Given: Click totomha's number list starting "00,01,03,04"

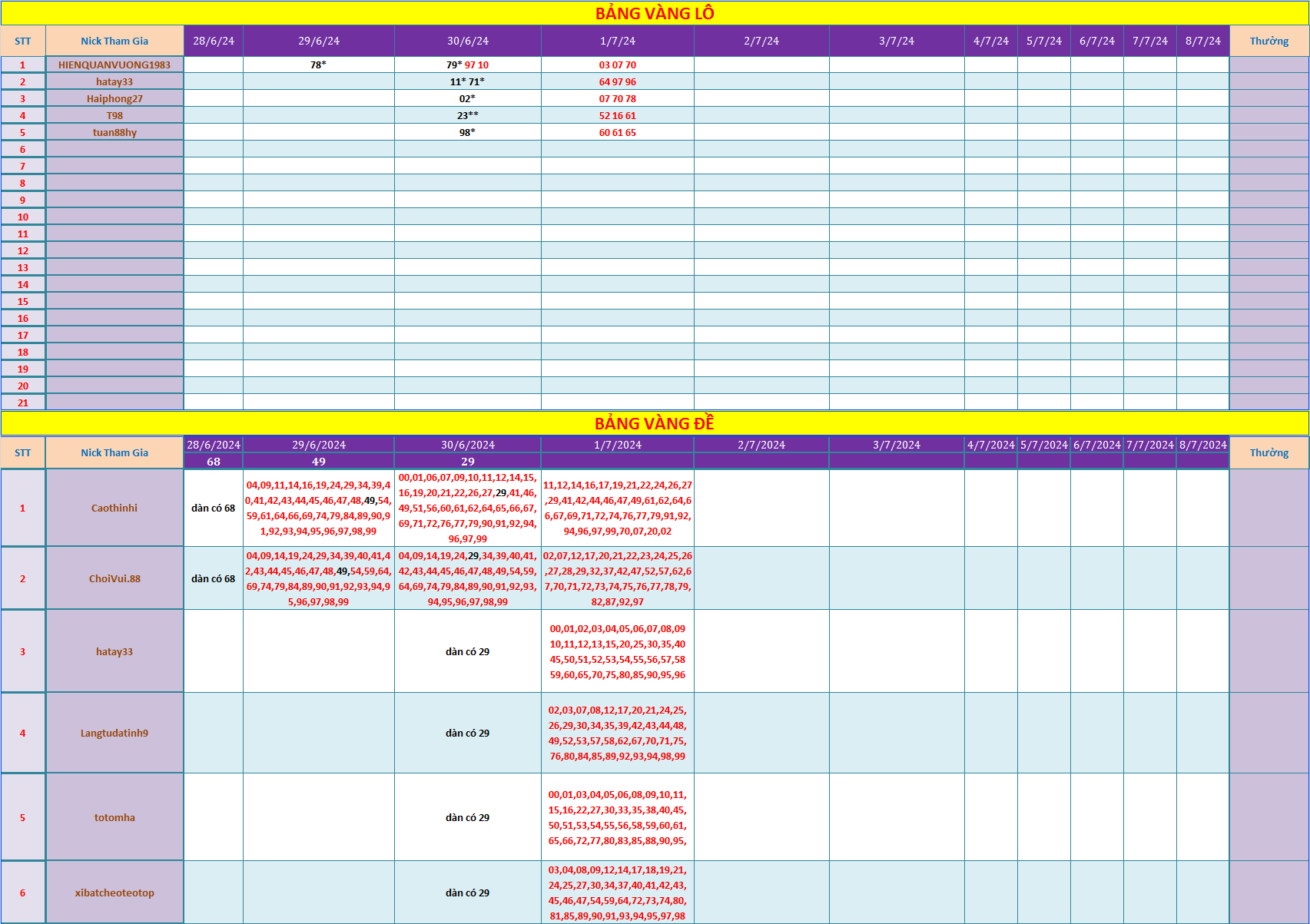Looking at the screenshot, I should tap(618, 817).
